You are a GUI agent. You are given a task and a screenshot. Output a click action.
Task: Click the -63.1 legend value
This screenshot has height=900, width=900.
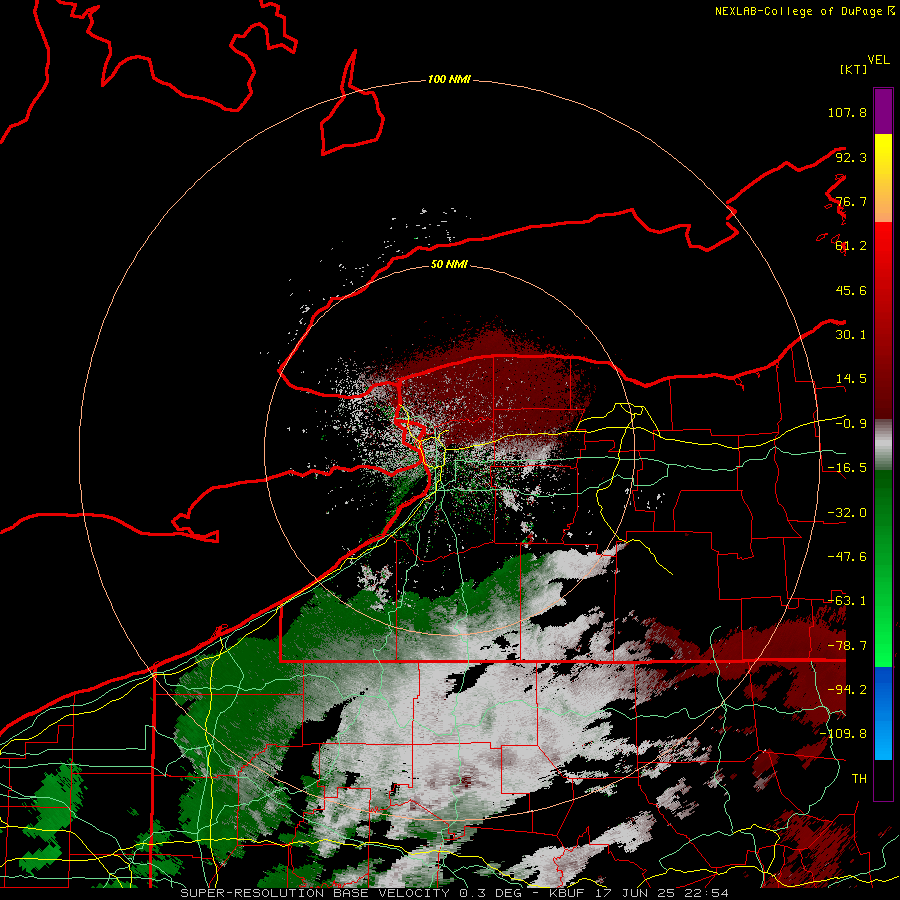pos(847,601)
